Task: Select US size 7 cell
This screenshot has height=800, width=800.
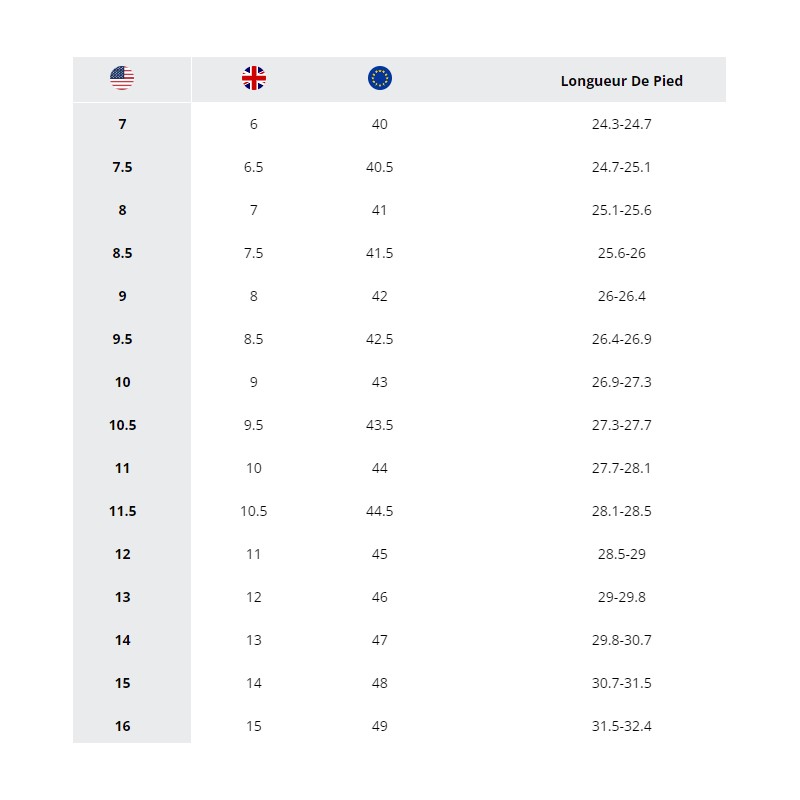Action: tap(122, 124)
